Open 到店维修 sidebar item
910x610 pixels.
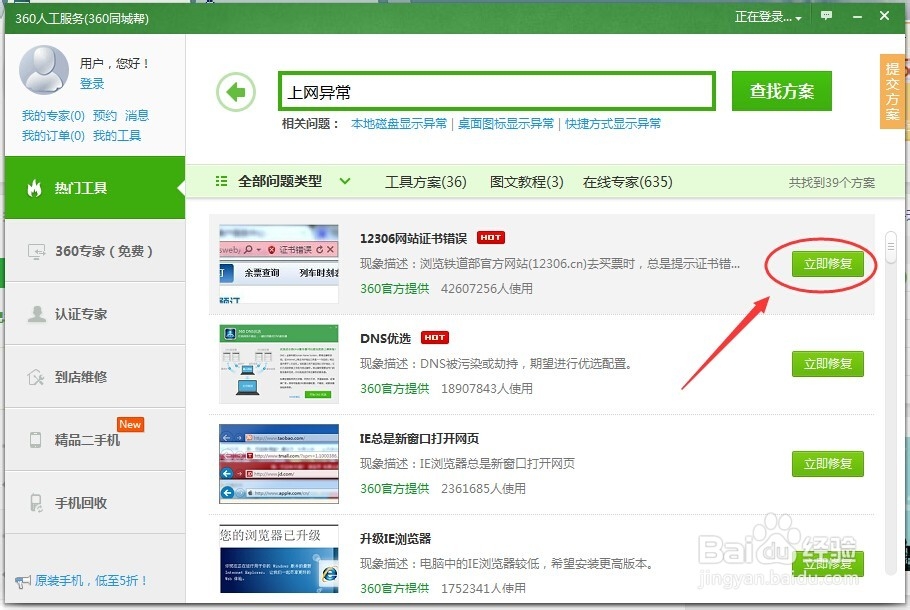point(95,377)
